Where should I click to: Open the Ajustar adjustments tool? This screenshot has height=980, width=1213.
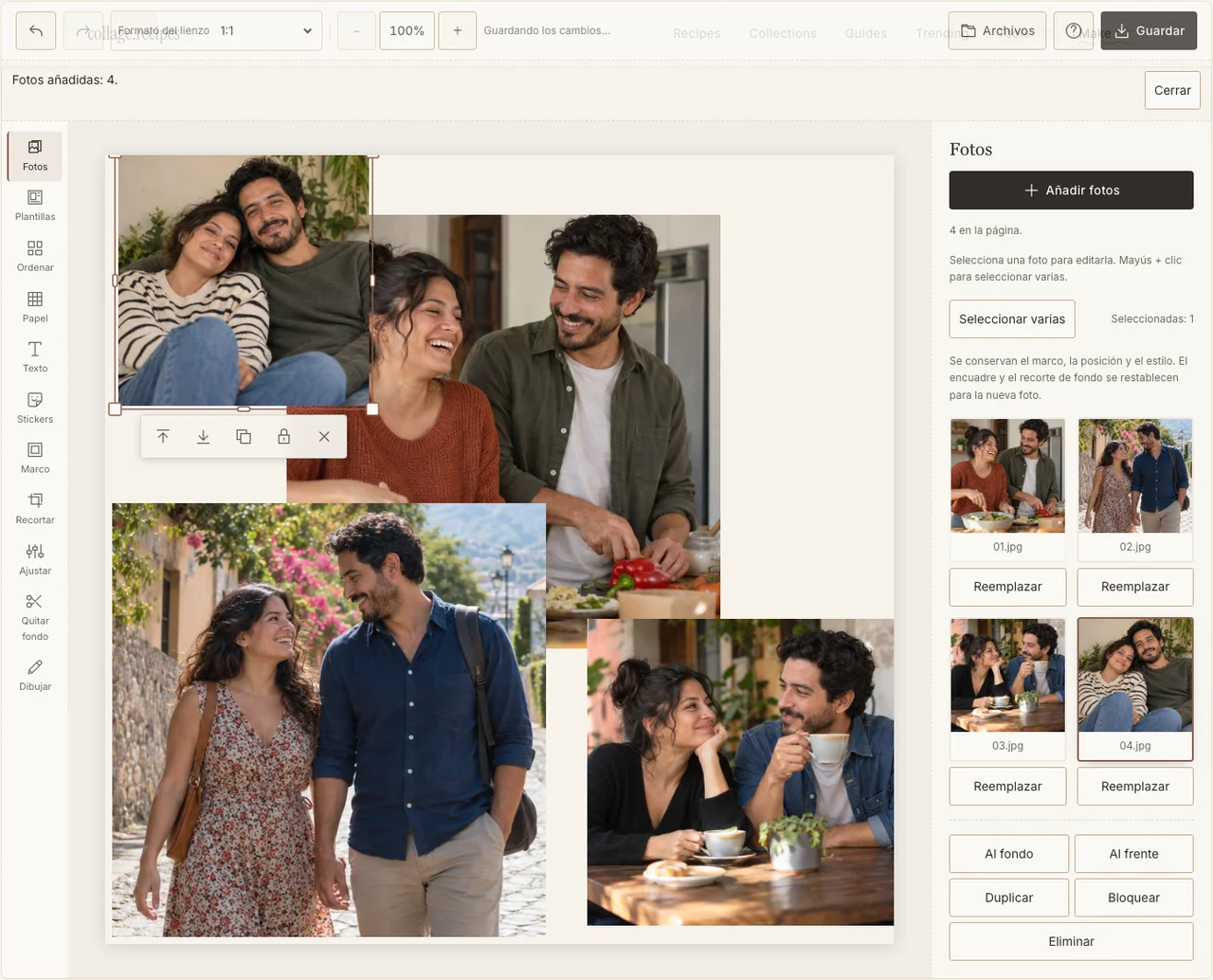35,560
